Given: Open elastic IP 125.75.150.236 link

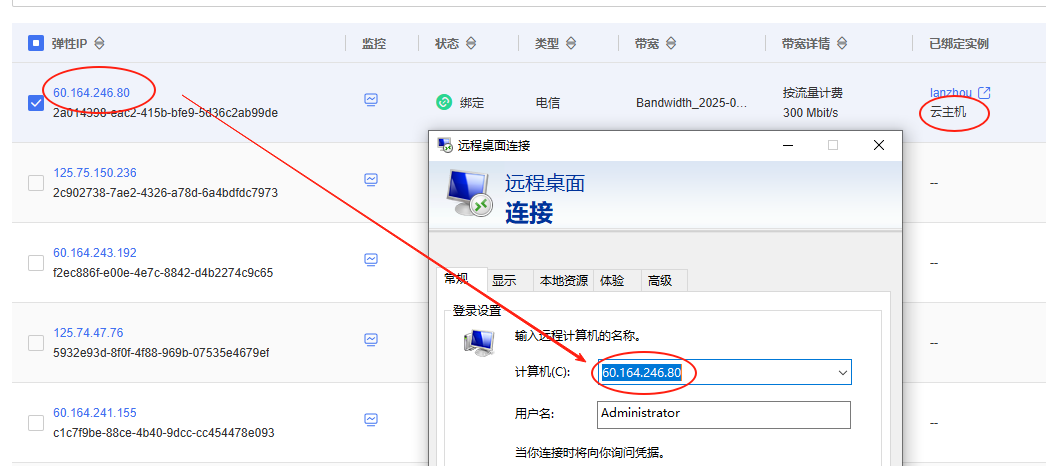Looking at the screenshot, I should pos(95,173).
